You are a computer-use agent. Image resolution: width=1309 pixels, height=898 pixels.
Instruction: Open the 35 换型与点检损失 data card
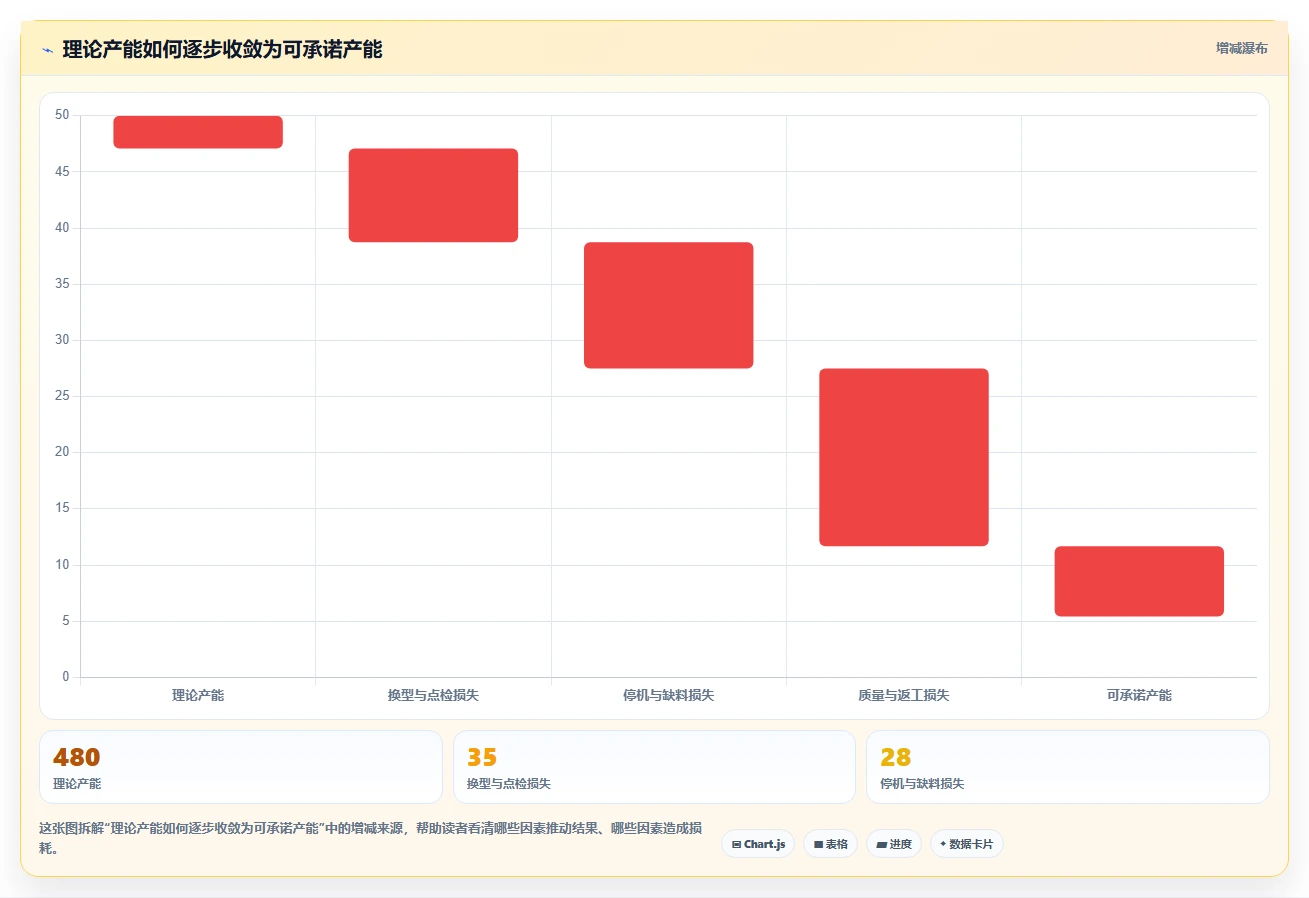(x=654, y=767)
